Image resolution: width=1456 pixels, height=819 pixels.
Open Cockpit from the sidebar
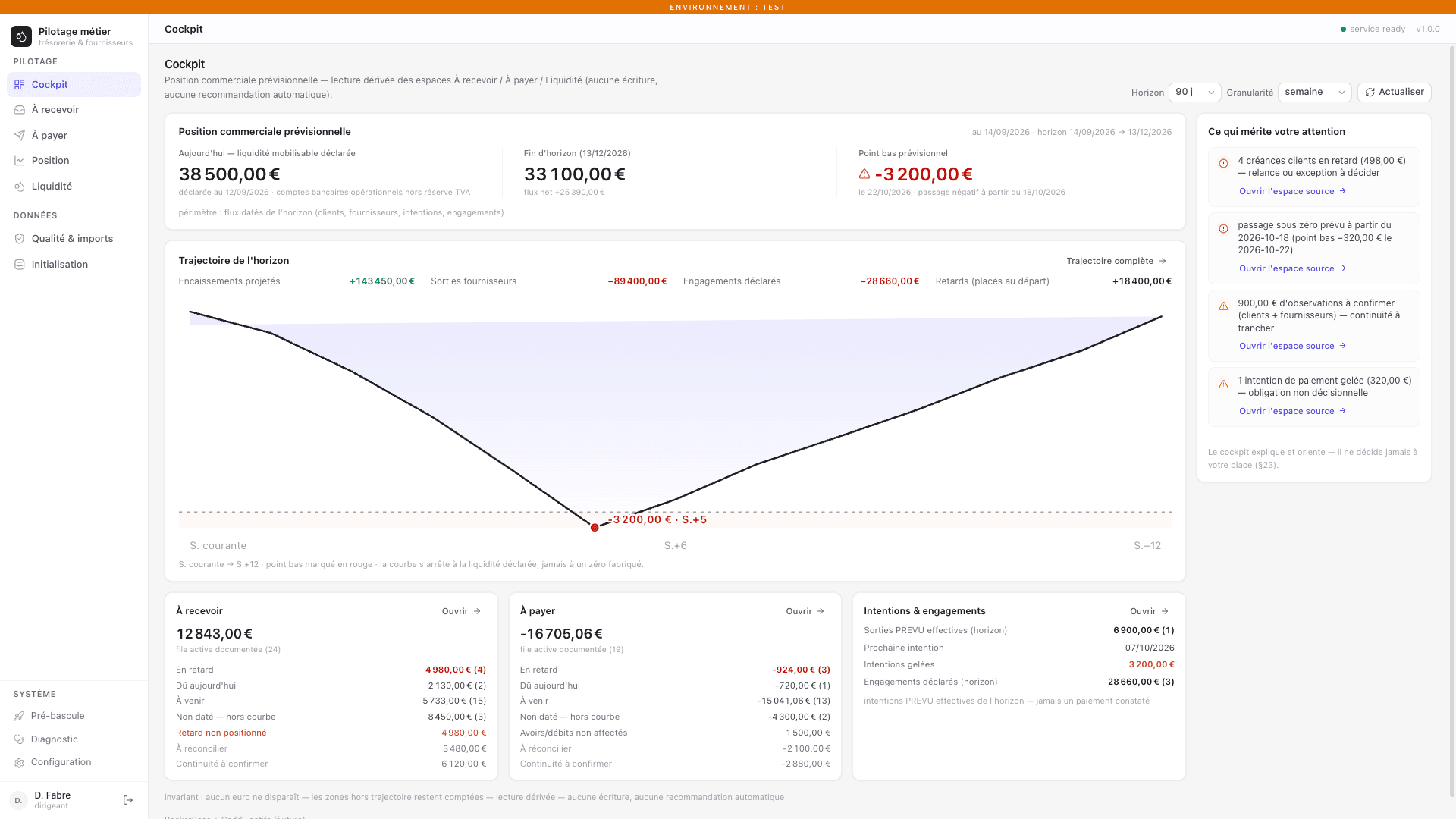coord(74,85)
